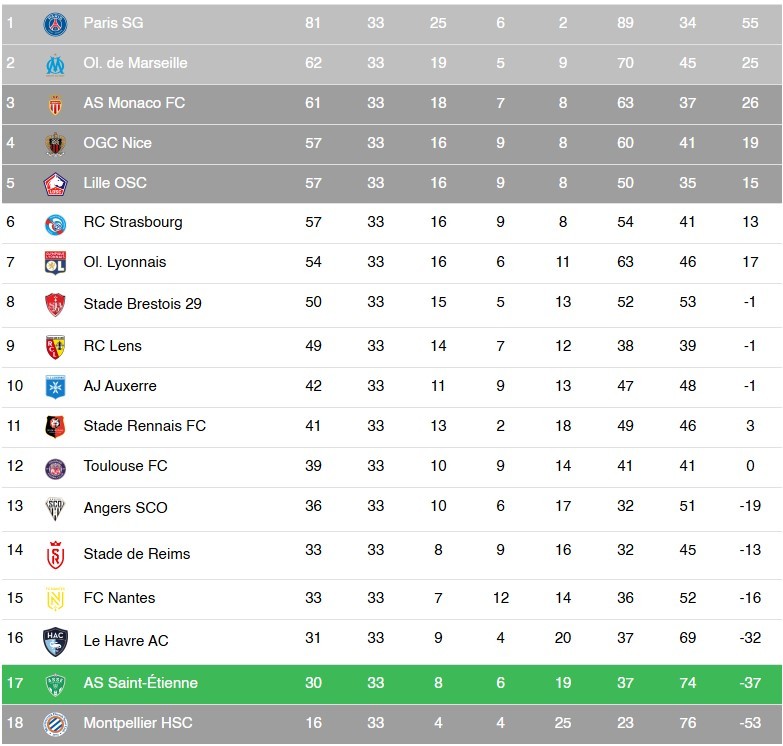Click the Le Havre AC HAC crest

pos(55,642)
